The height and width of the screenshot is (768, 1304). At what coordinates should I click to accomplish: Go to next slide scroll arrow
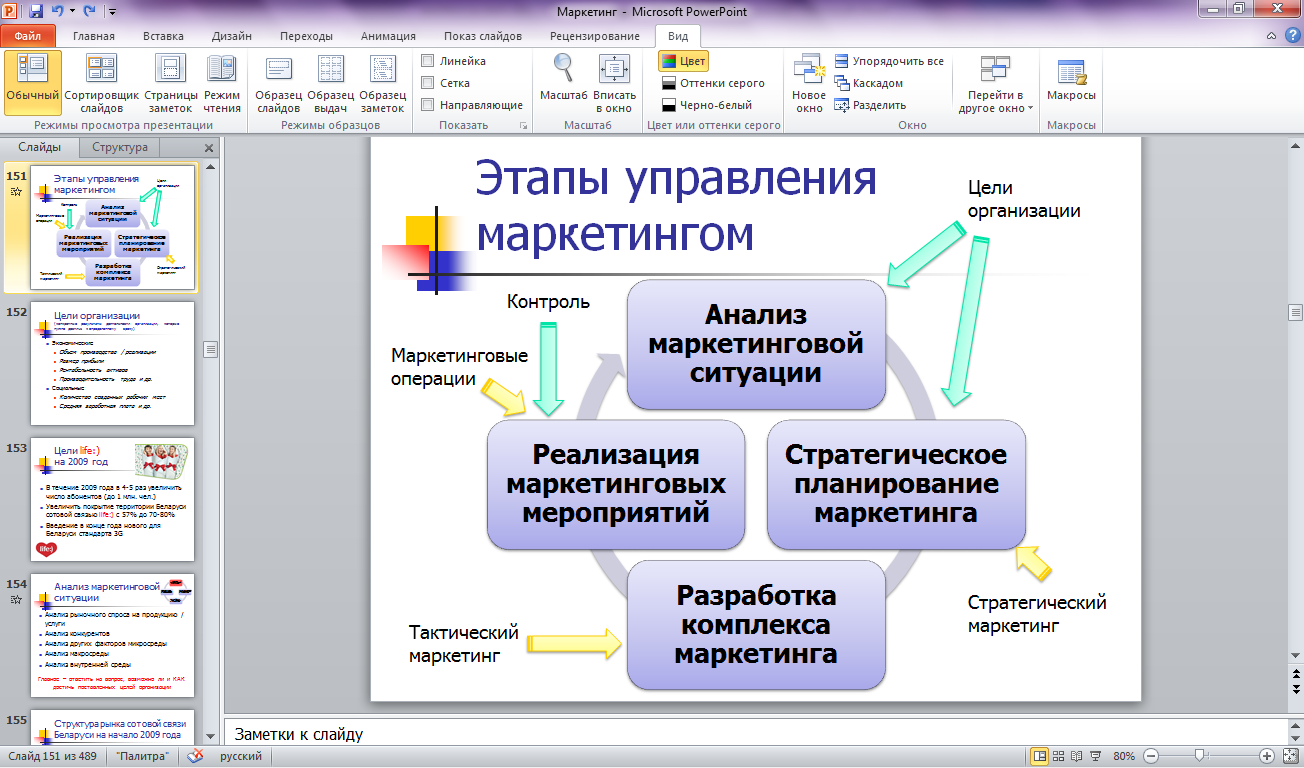(1294, 691)
